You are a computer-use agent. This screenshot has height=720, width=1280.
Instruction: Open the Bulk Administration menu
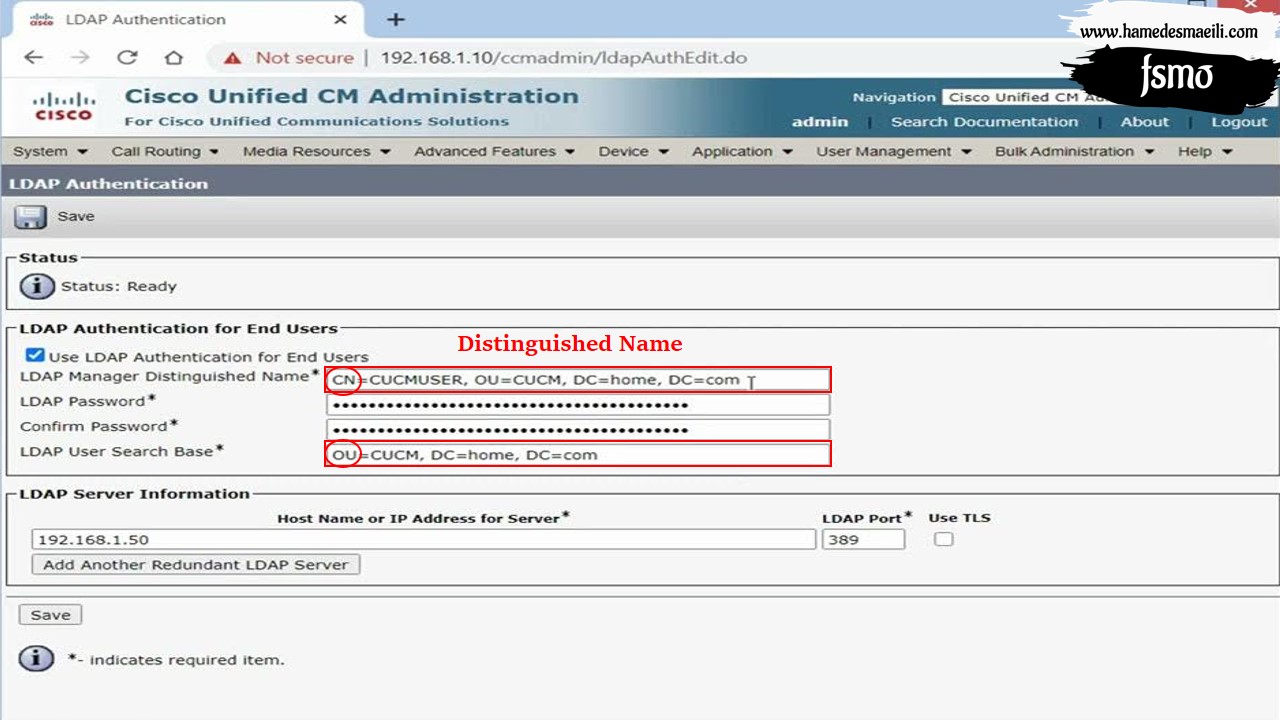coord(1074,151)
